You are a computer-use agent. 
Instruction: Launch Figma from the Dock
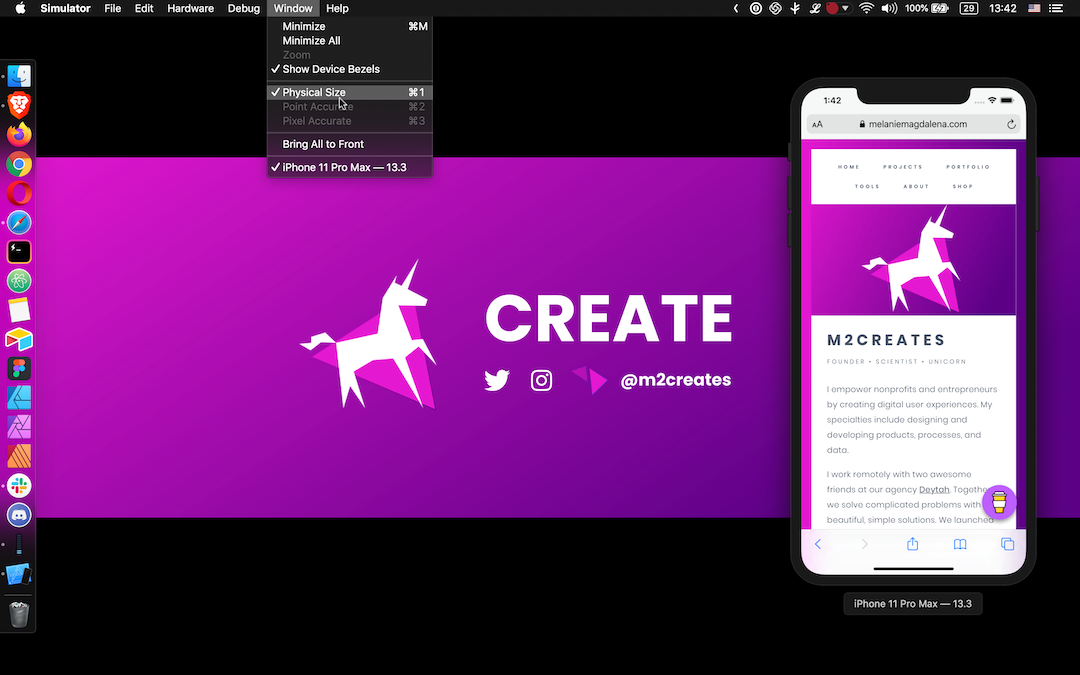(x=19, y=368)
